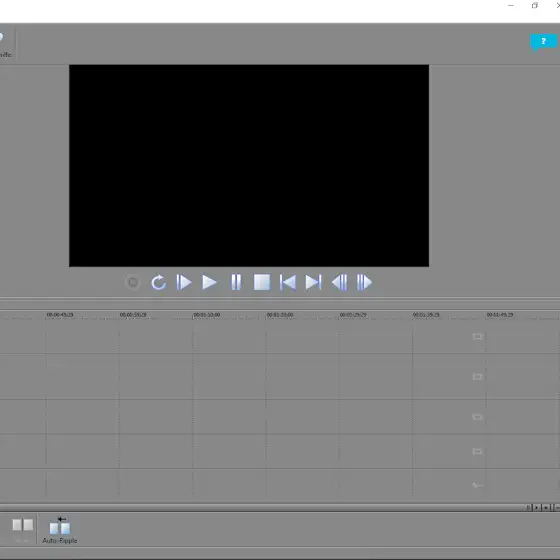Click the horizontal timeline scrollbar

click(262, 508)
